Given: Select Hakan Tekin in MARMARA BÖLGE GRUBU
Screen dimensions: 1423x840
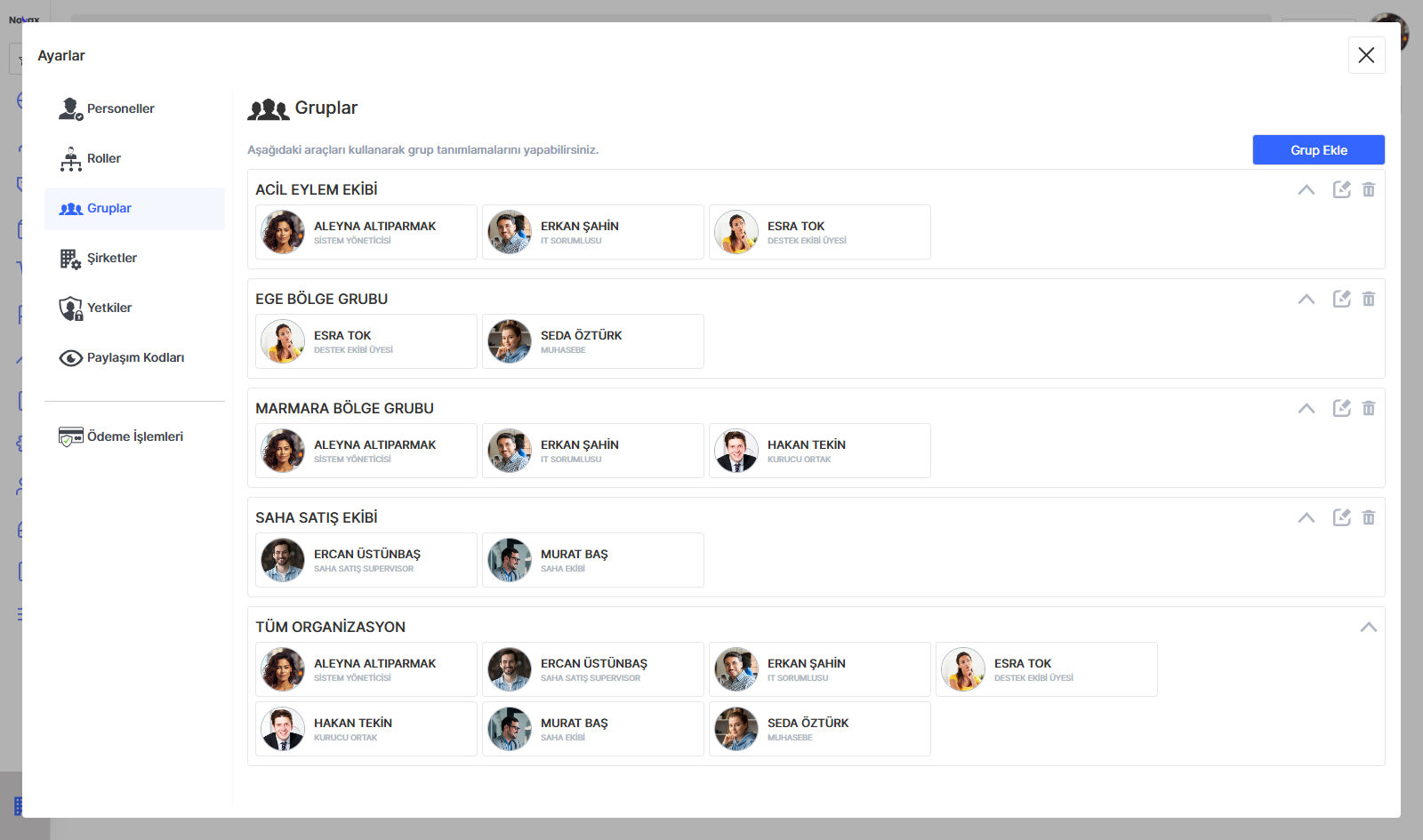Looking at the screenshot, I should [x=819, y=451].
